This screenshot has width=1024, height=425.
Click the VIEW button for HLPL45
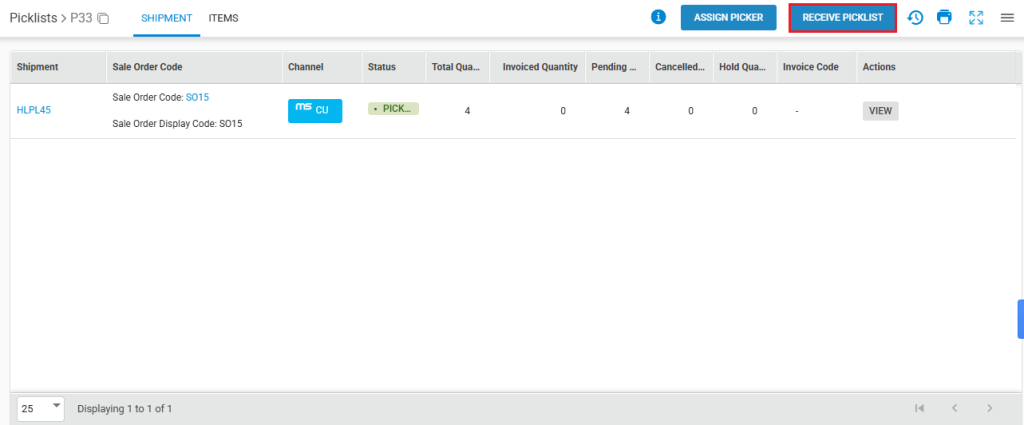[x=880, y=111]
